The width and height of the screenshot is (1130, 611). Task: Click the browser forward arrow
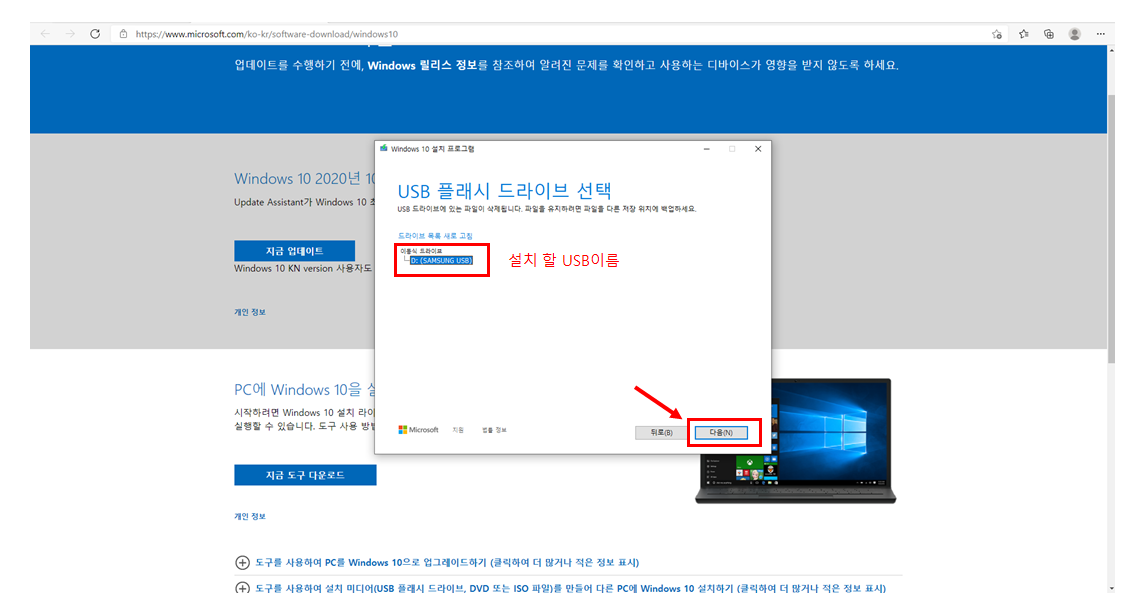(70, 34)
